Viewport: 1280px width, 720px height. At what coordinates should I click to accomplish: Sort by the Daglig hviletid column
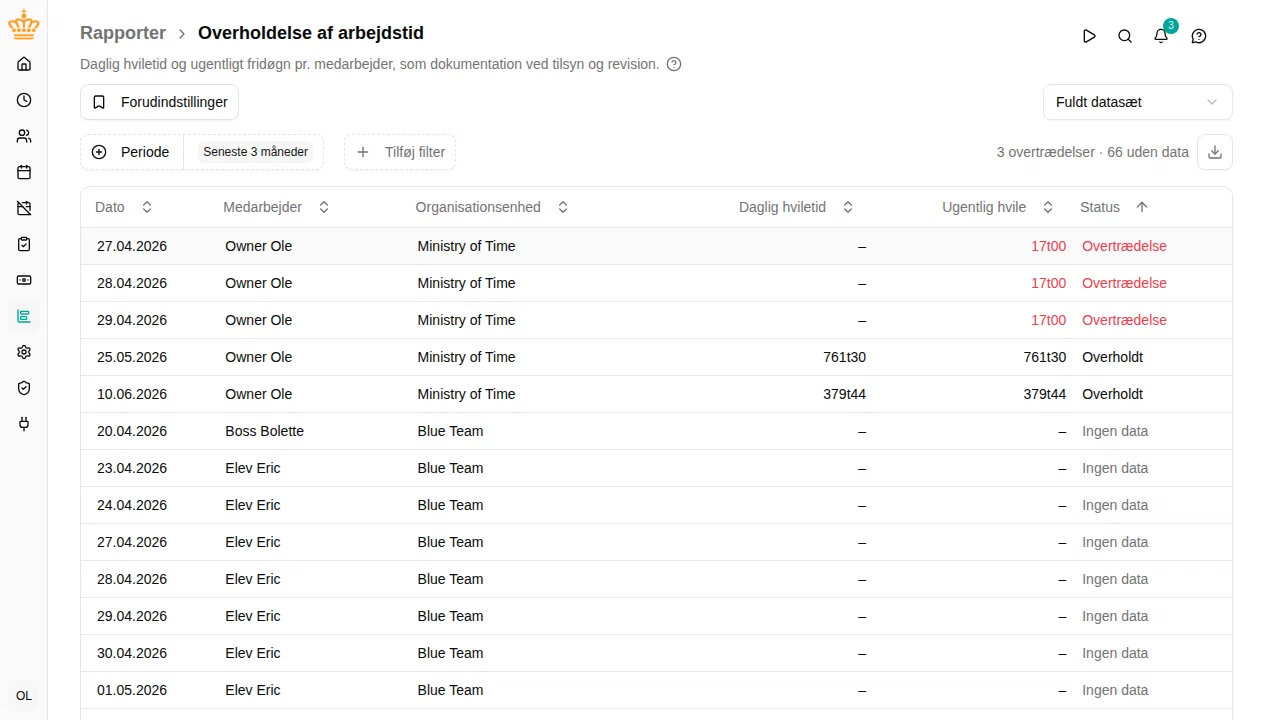(796, 207)
